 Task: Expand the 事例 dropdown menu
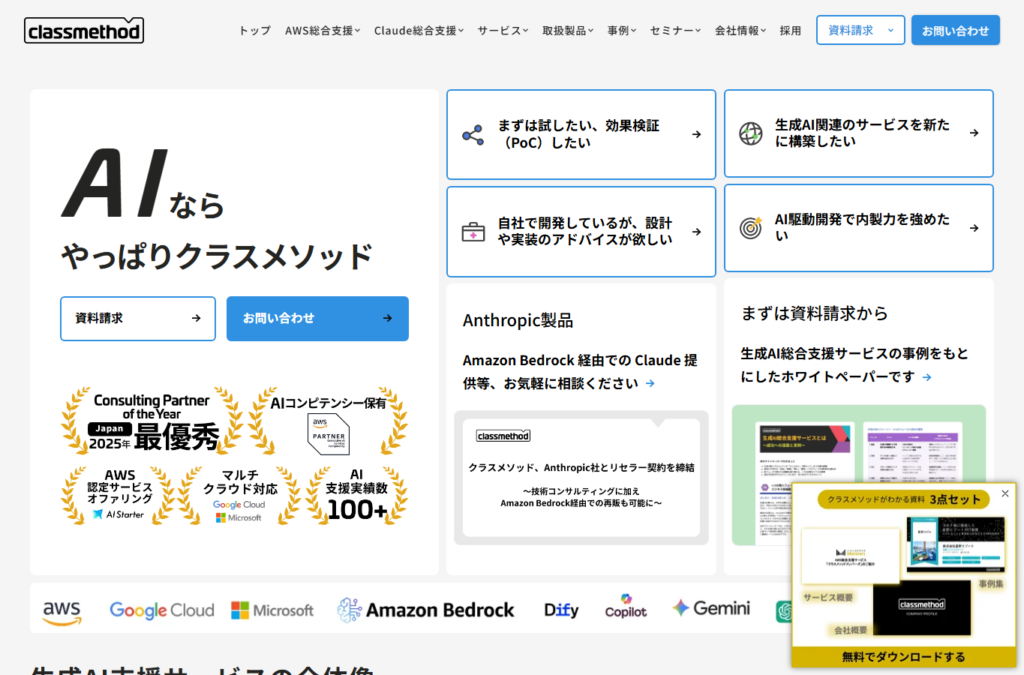(622, 31)
